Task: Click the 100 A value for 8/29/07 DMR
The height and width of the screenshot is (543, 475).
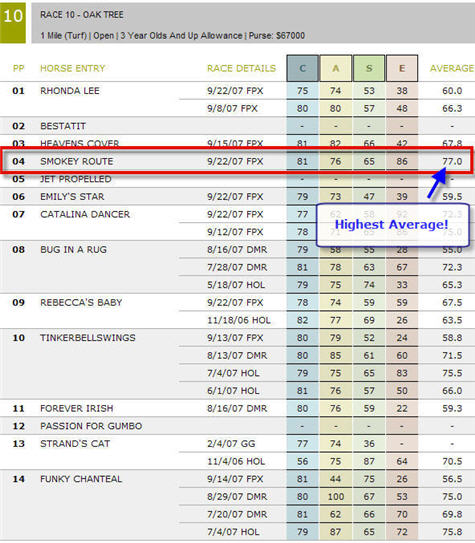Action: coord(336,497)
